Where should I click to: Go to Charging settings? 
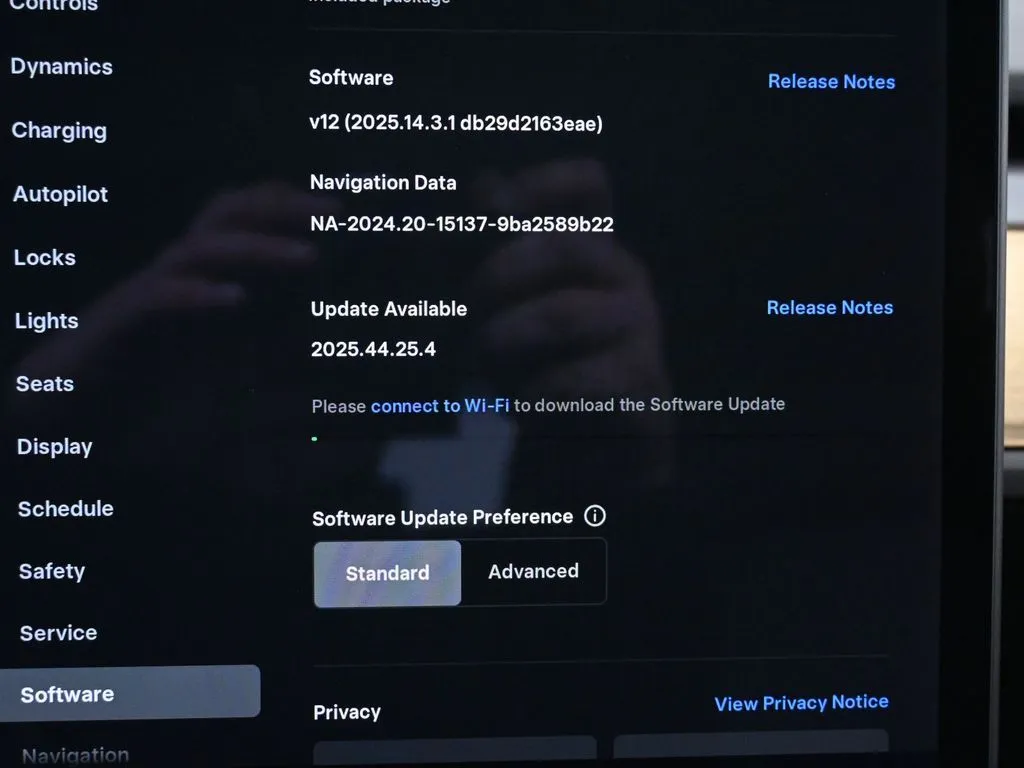(59, 131)
